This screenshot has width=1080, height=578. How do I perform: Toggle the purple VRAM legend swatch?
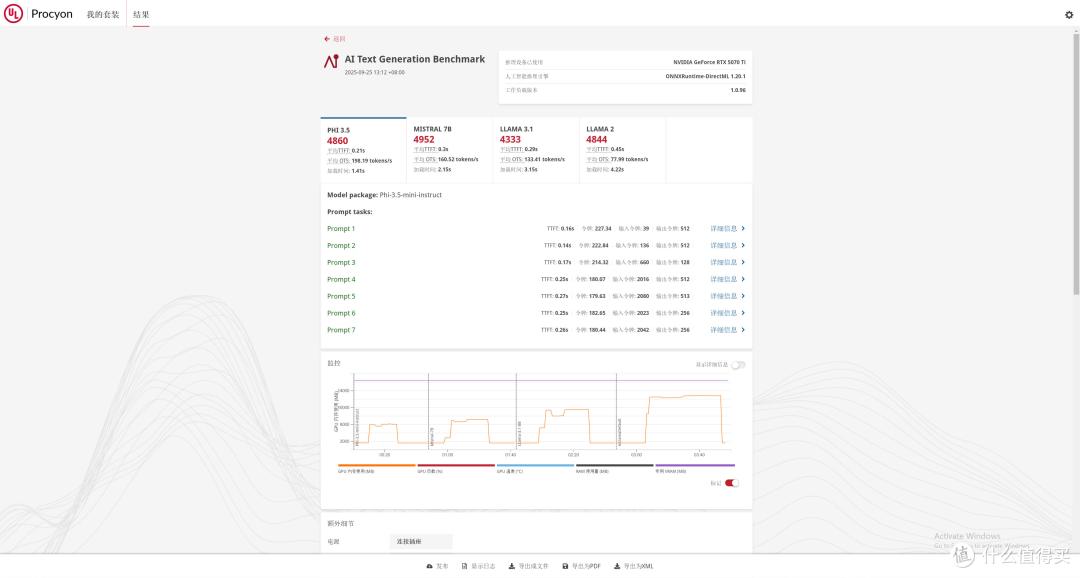point(695,466)
